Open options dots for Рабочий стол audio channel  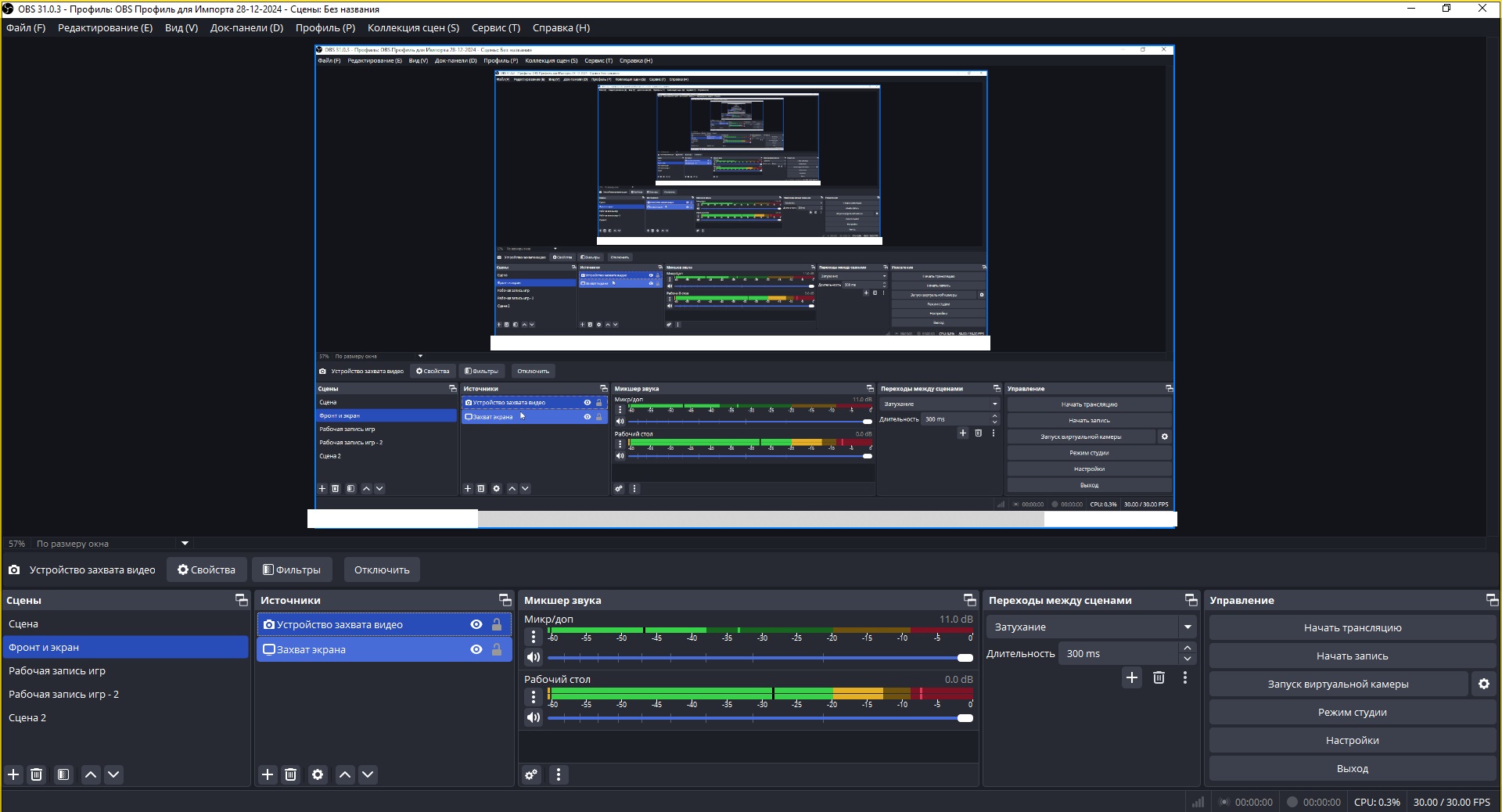pos(534,697)
